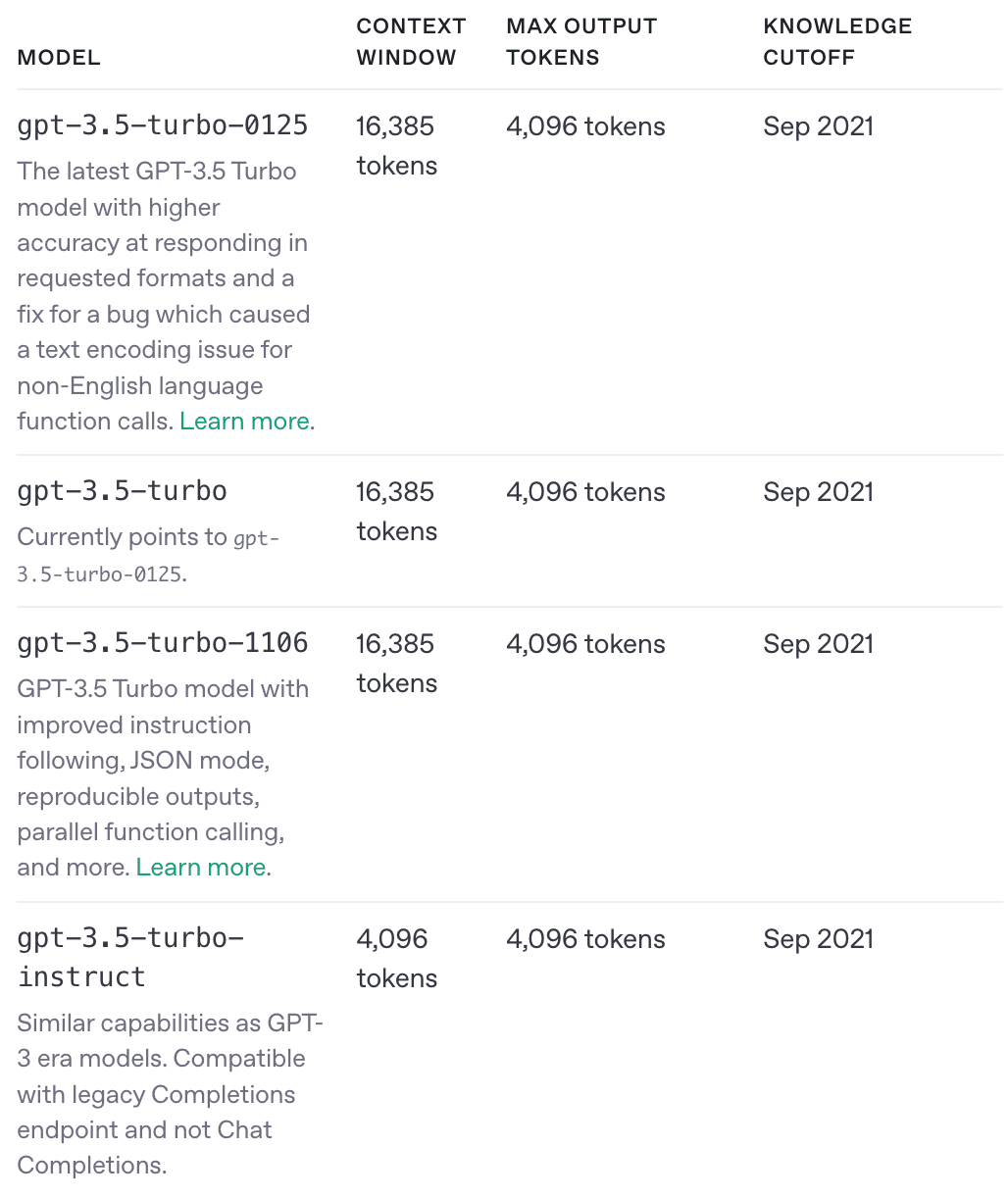
Task: Click Sep 2021 cutoff in gpt-3.5-turbo-0125 row
Action: (x=818, y=126)
